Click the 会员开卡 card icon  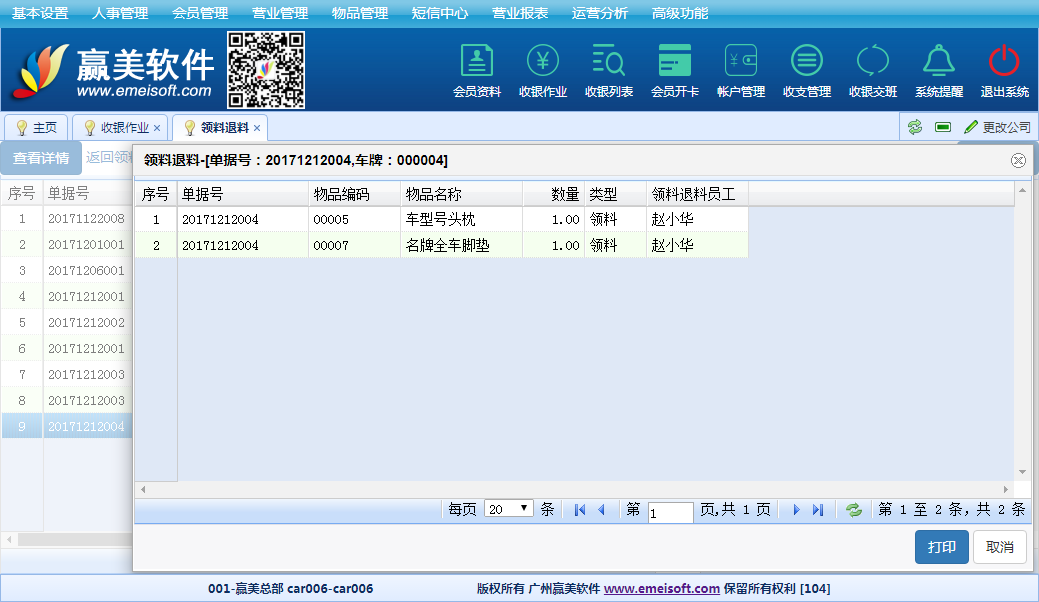pyautogui.click(x=674, y=62)
